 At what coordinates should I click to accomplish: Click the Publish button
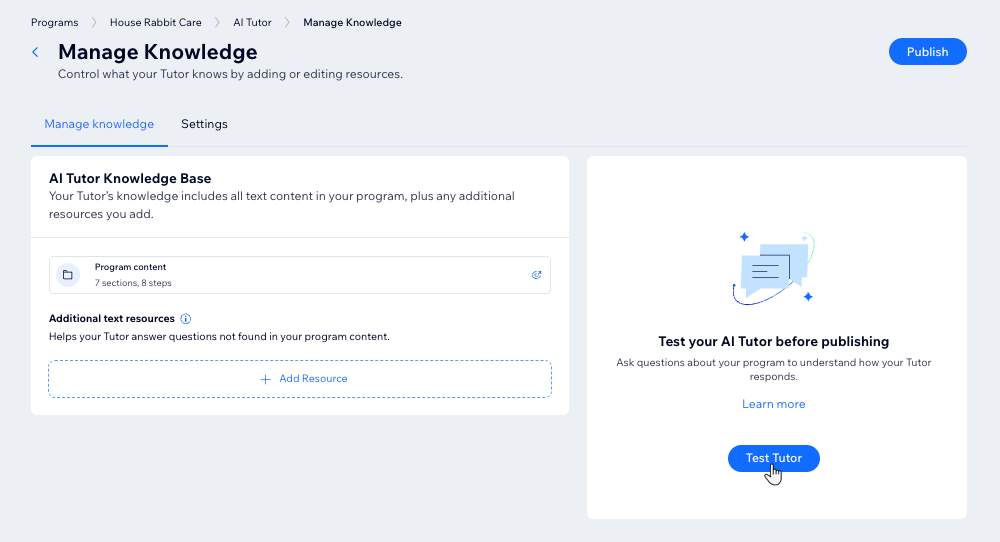click(x=927, y=52)
